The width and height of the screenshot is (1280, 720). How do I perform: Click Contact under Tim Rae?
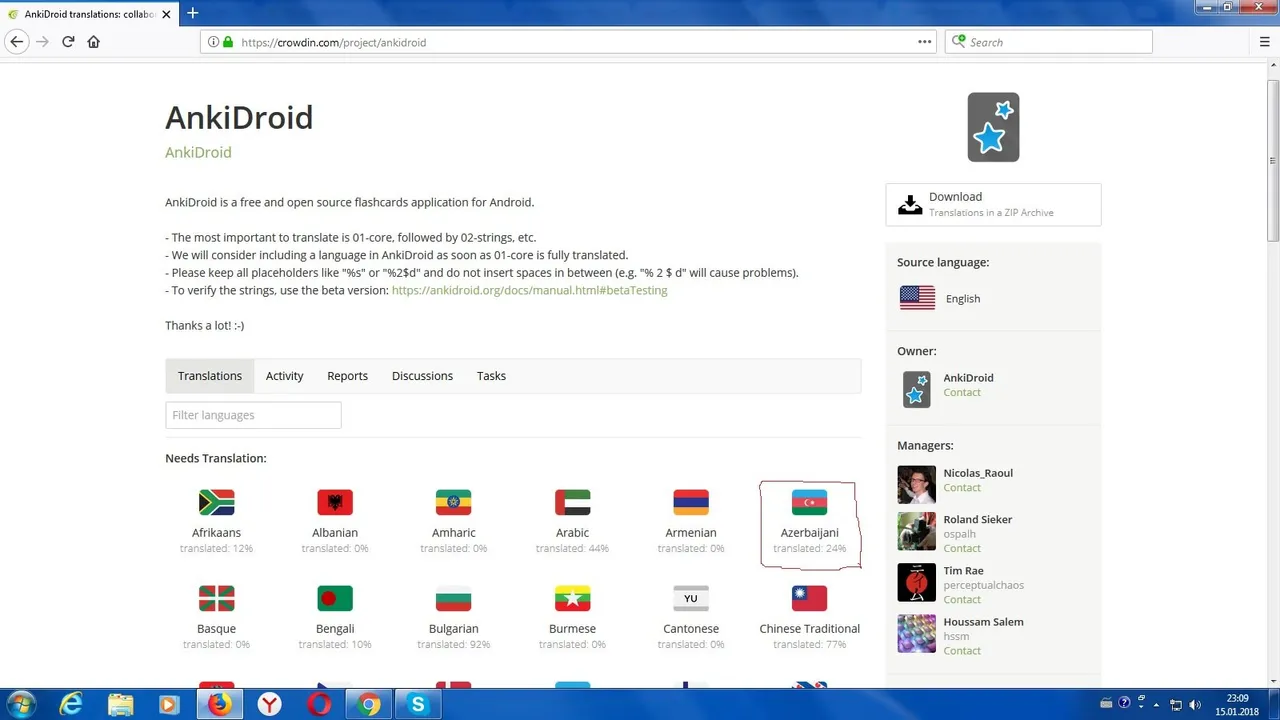click(x=962, y=600)
